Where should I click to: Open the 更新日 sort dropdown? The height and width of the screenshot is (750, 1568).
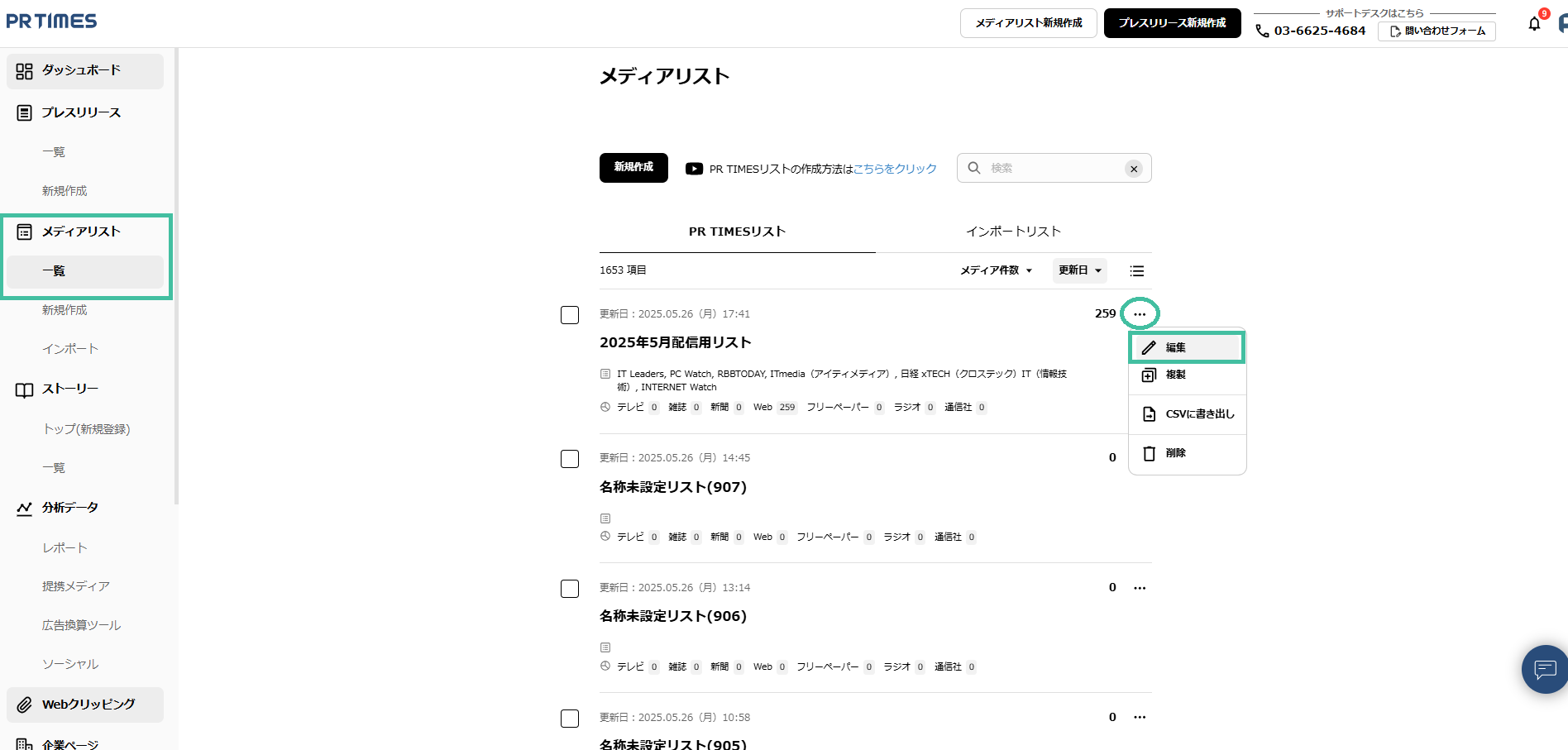[1079, 270]
